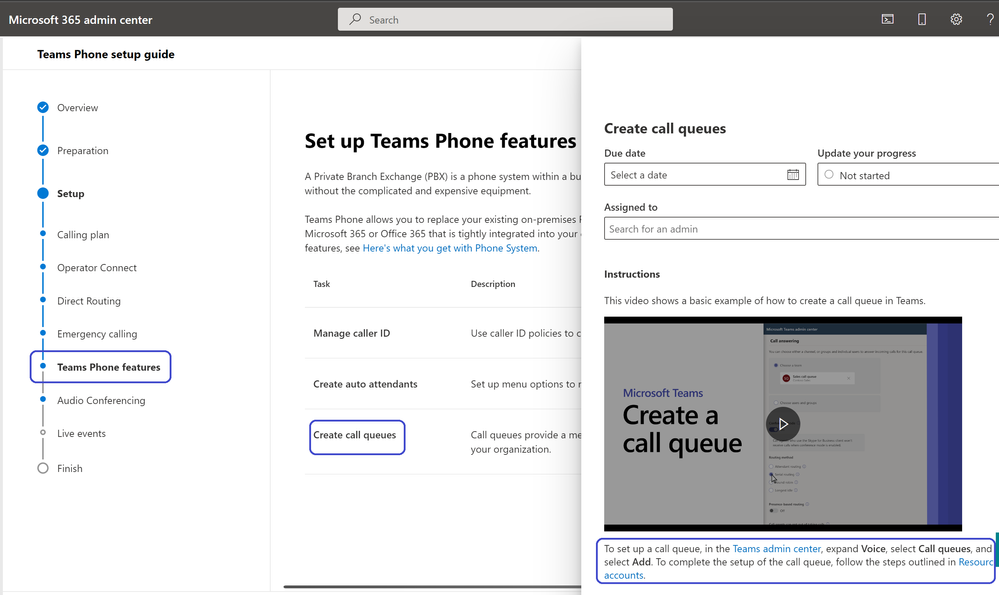Click the Instructions heading in the panel

(x=632, y=274)
